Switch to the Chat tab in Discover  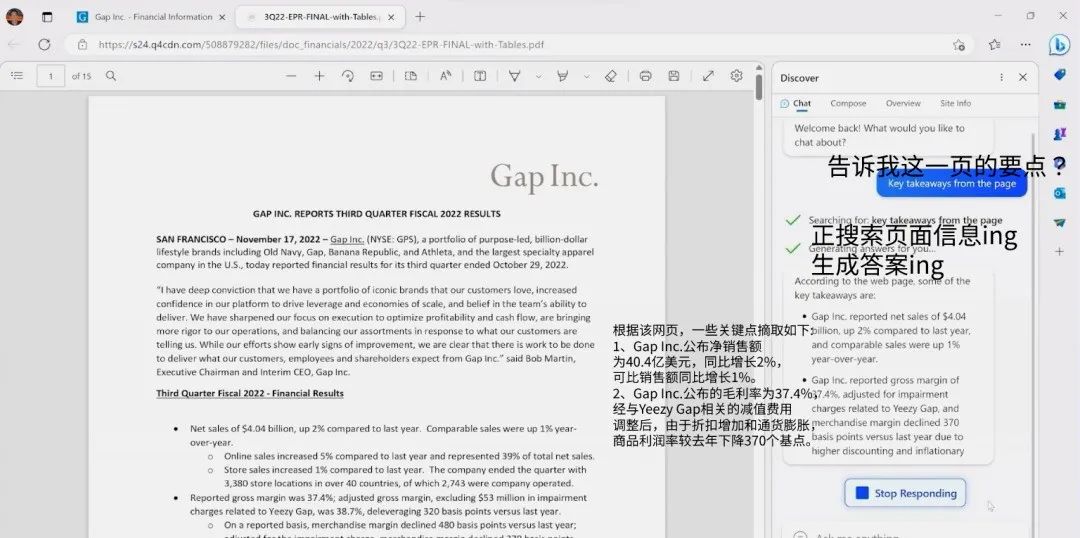[796, 103]
